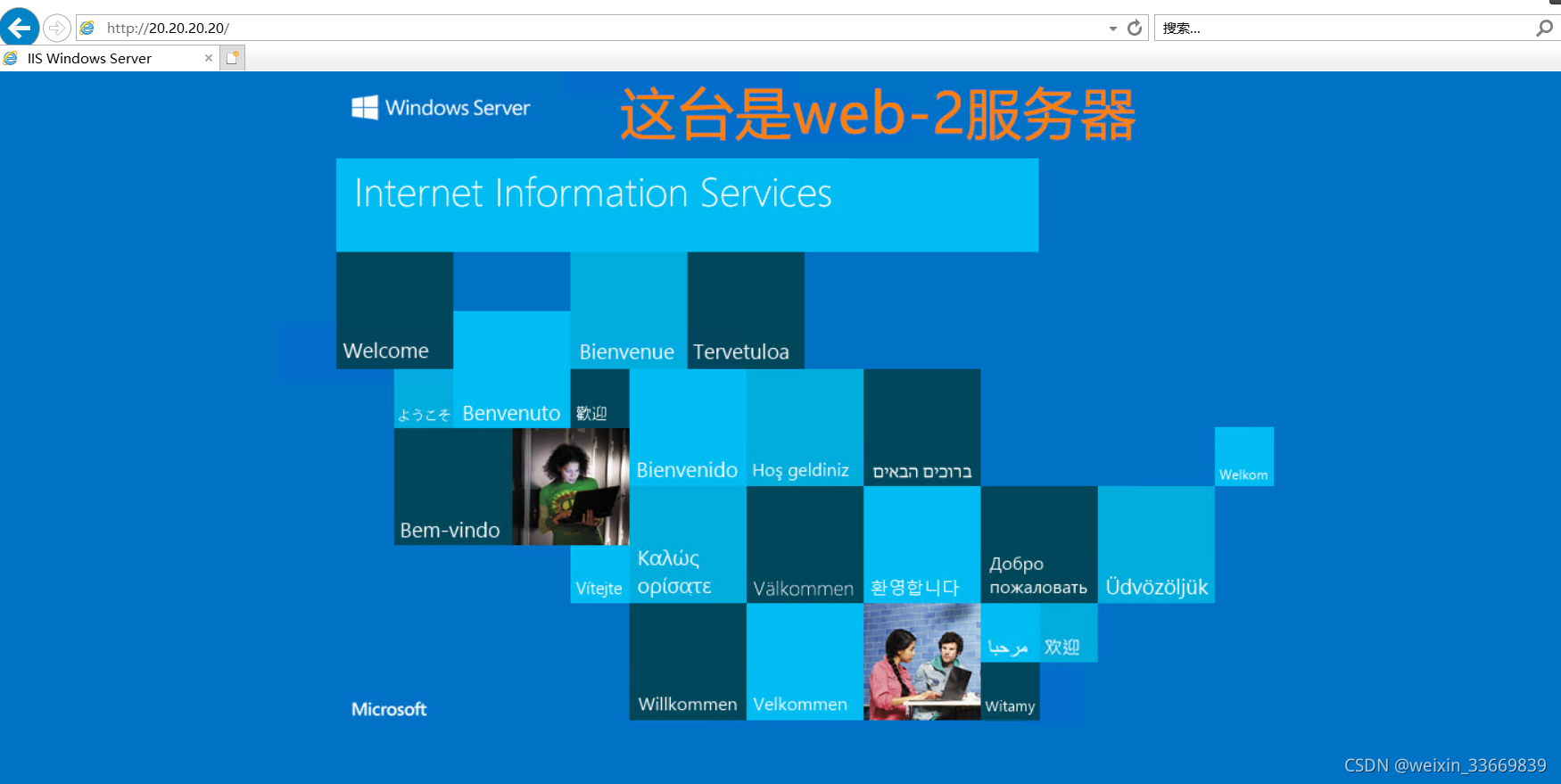The height and width of the screenshot is (784, 1561).
Task: Click the Bienvenido tile
Action: (x=688, y=427)
